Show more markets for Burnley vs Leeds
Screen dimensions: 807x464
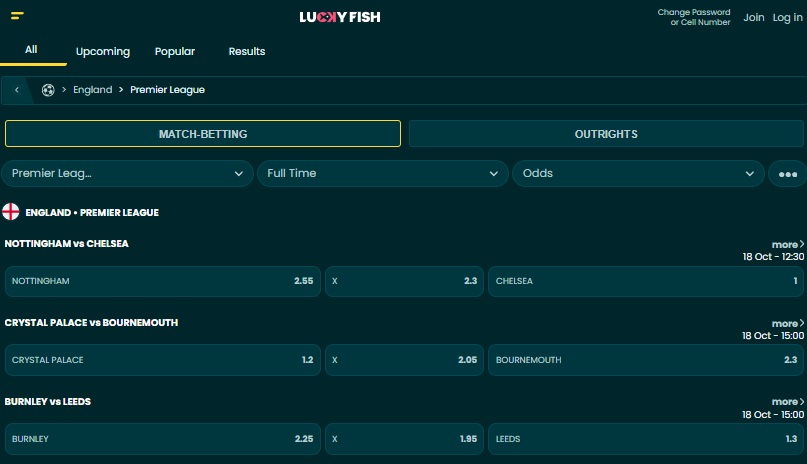pyautogui.click(x=787, y=402)
